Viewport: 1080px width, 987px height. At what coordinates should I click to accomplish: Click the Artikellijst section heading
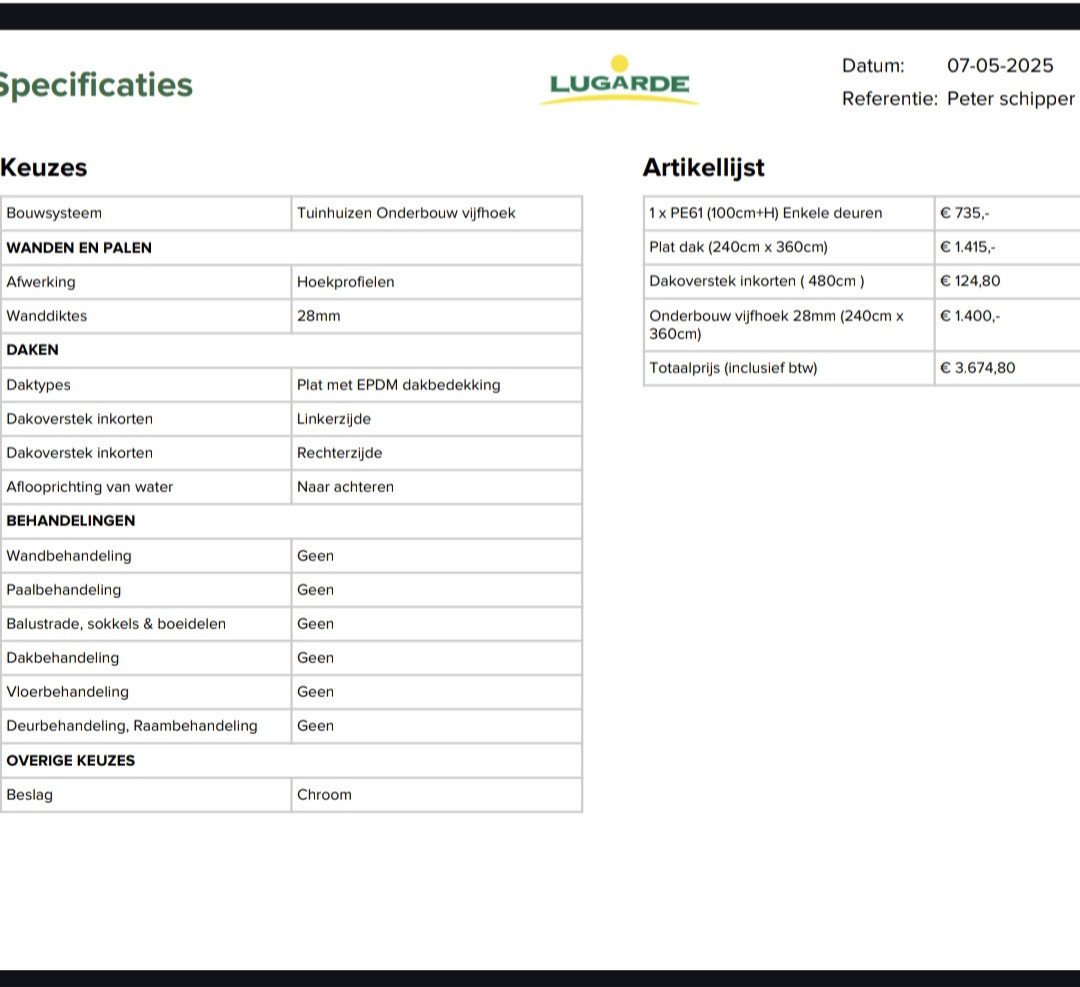(703, 167)
